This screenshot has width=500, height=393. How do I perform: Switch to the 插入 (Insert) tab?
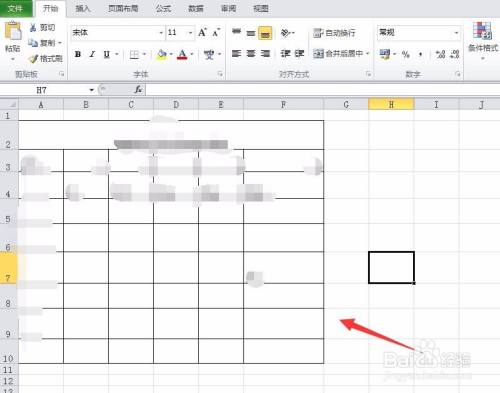(83, 8)
